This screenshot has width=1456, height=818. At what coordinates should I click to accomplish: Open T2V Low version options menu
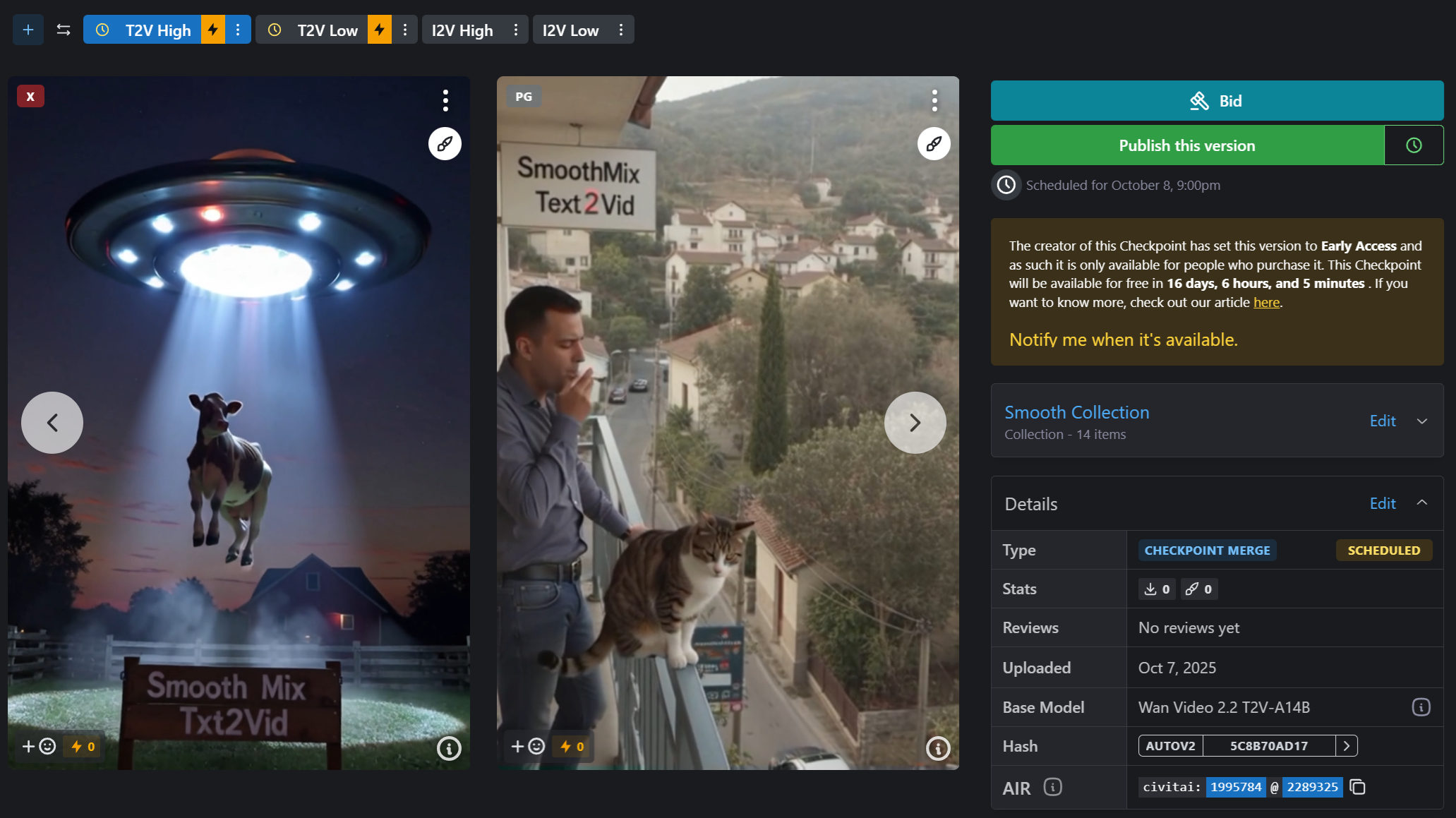(405, 30)
